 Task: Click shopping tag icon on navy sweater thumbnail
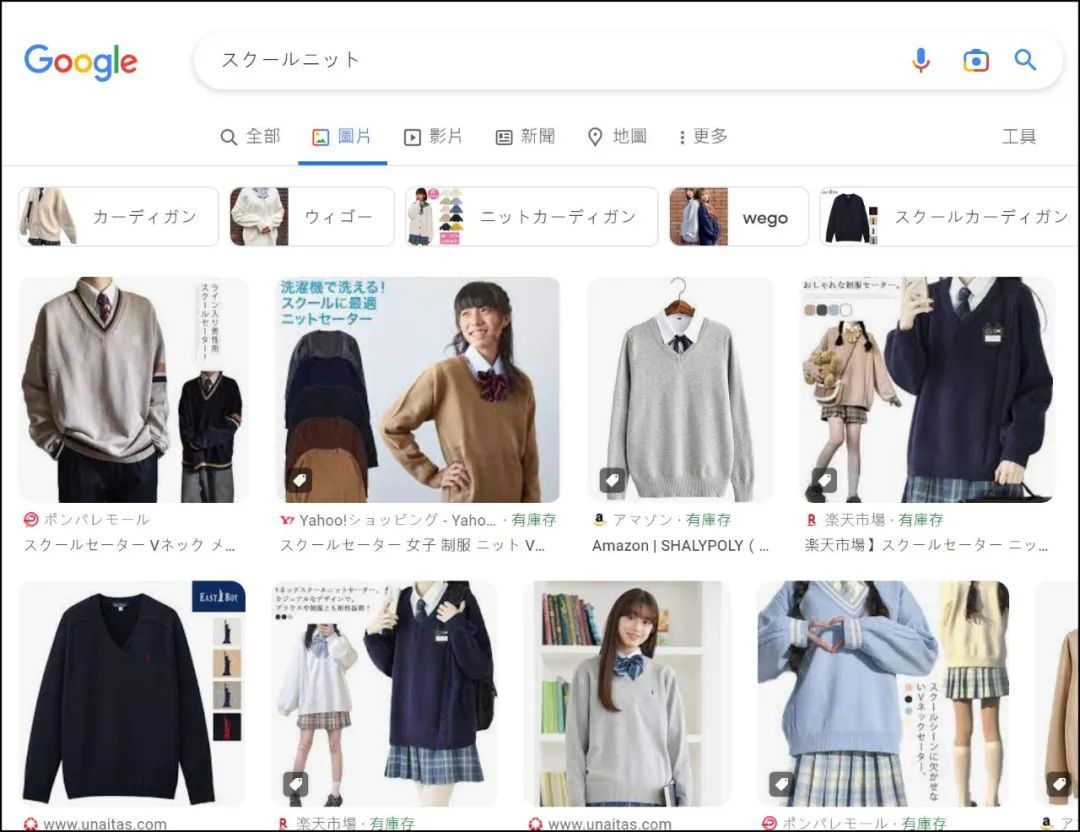tap(824, 479)
